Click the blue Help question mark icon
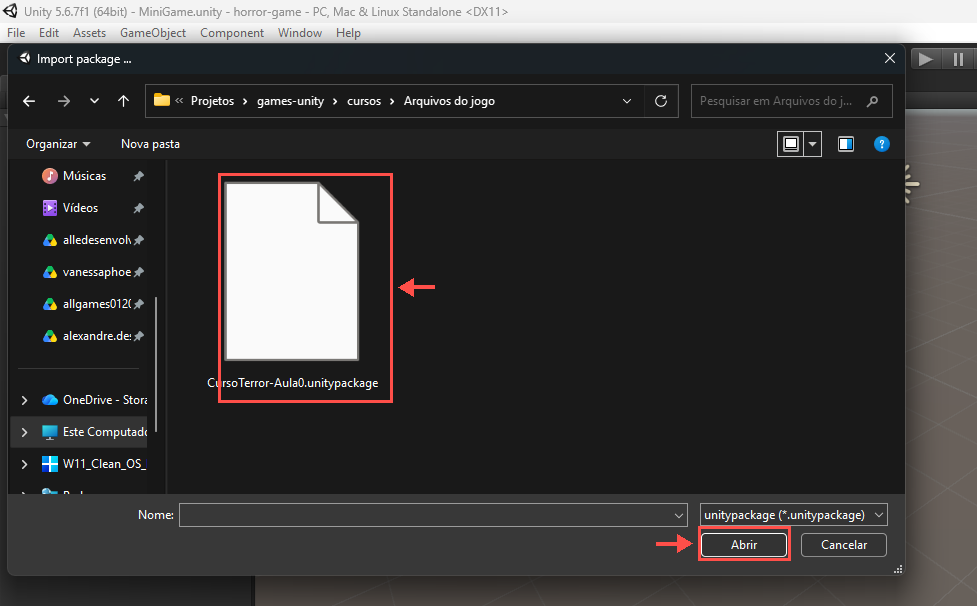The height and width of the screenshot is (606, 977). pos(882,144)
